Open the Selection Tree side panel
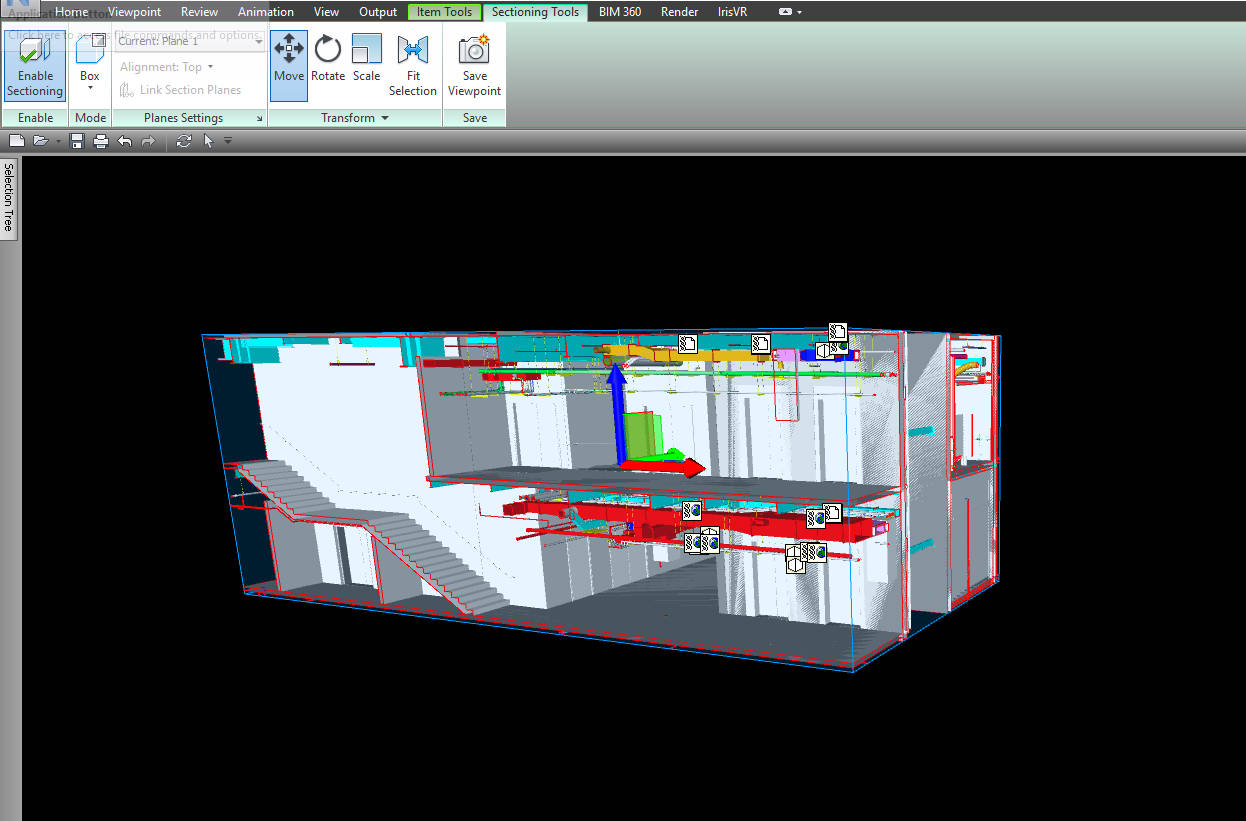The height and width of the screenshot is (821, 1246). 8,197
